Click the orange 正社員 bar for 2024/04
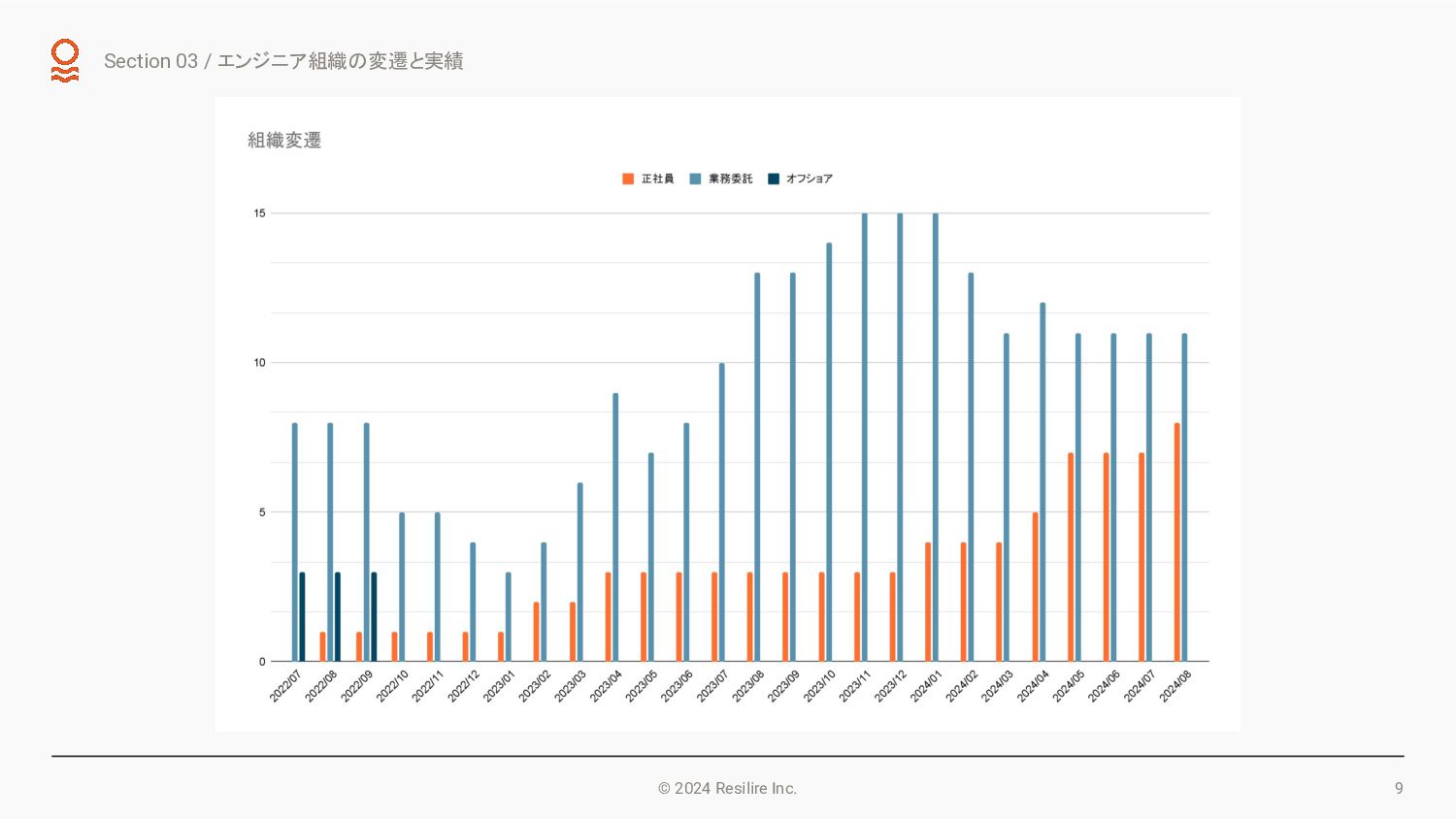 (x=1036, y=587)
